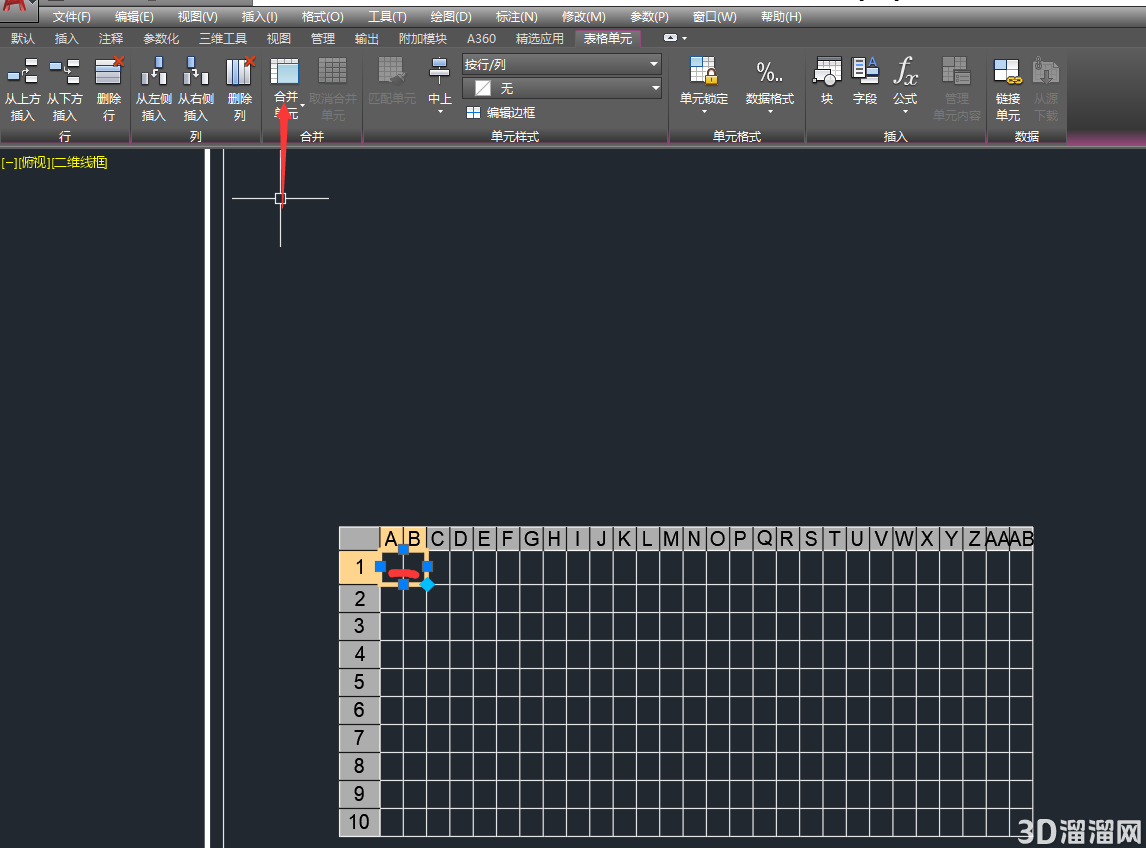Open the background fill 无 dropdown

[561, 88]
